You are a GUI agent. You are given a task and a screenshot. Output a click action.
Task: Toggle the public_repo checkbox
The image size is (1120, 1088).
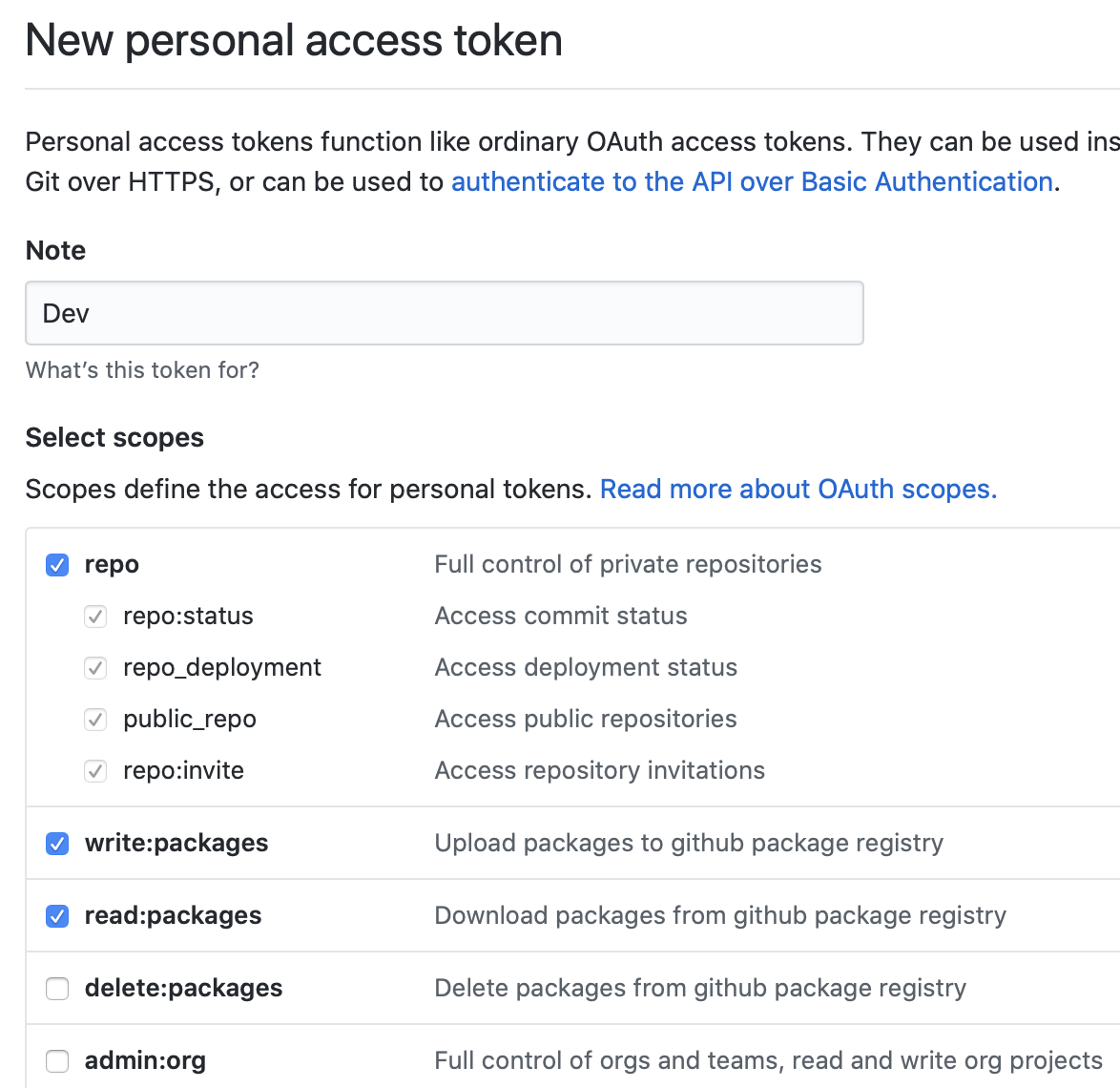[95, 720]
